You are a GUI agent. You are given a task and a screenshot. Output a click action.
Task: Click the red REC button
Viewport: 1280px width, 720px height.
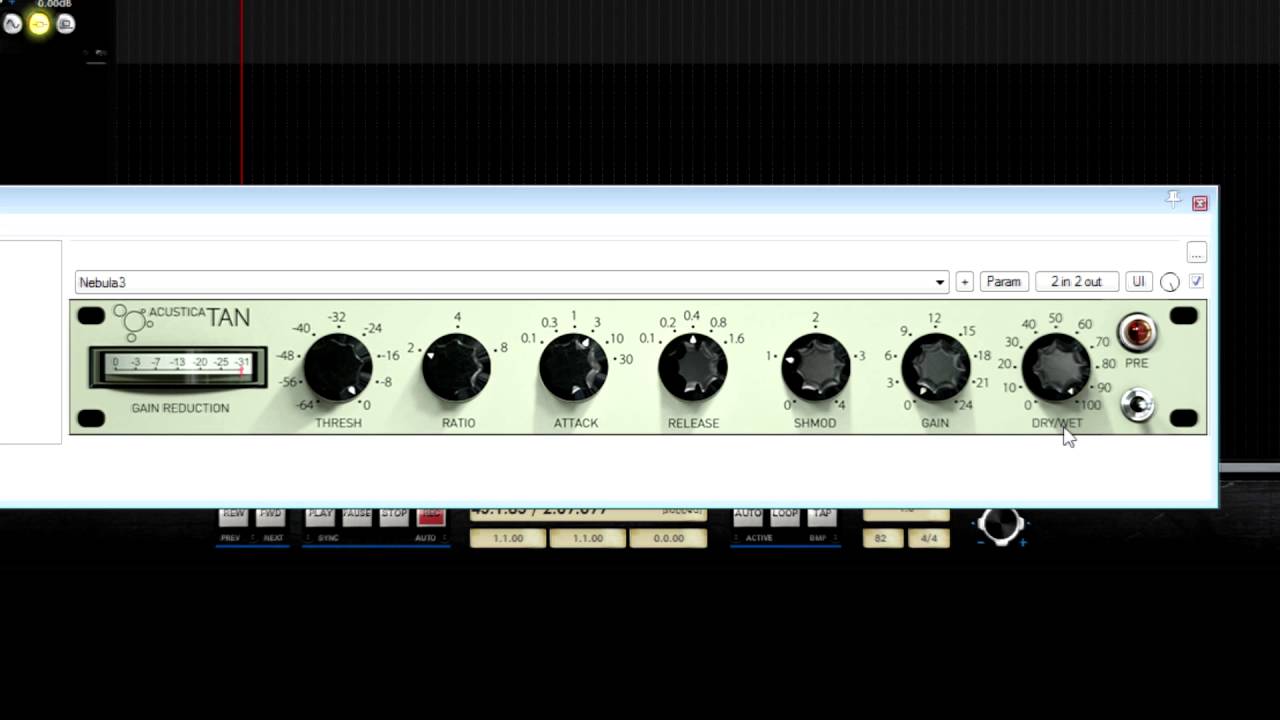pos(431,516)
